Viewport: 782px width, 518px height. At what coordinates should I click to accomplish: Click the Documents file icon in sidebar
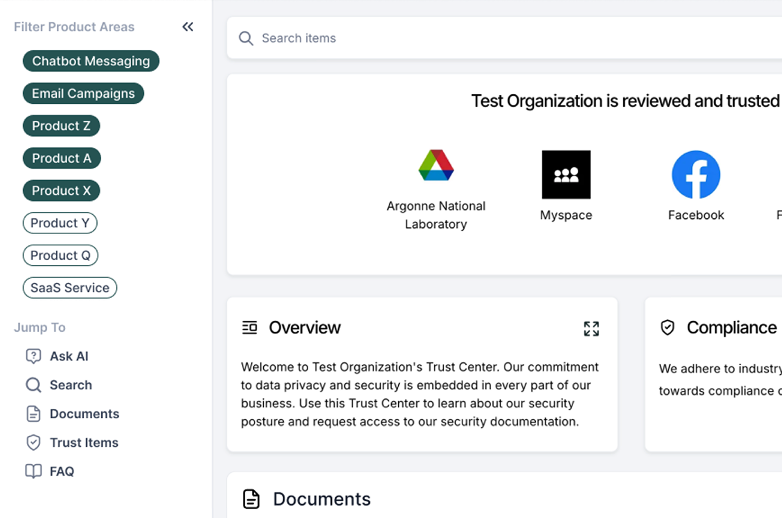click(33, 414)
